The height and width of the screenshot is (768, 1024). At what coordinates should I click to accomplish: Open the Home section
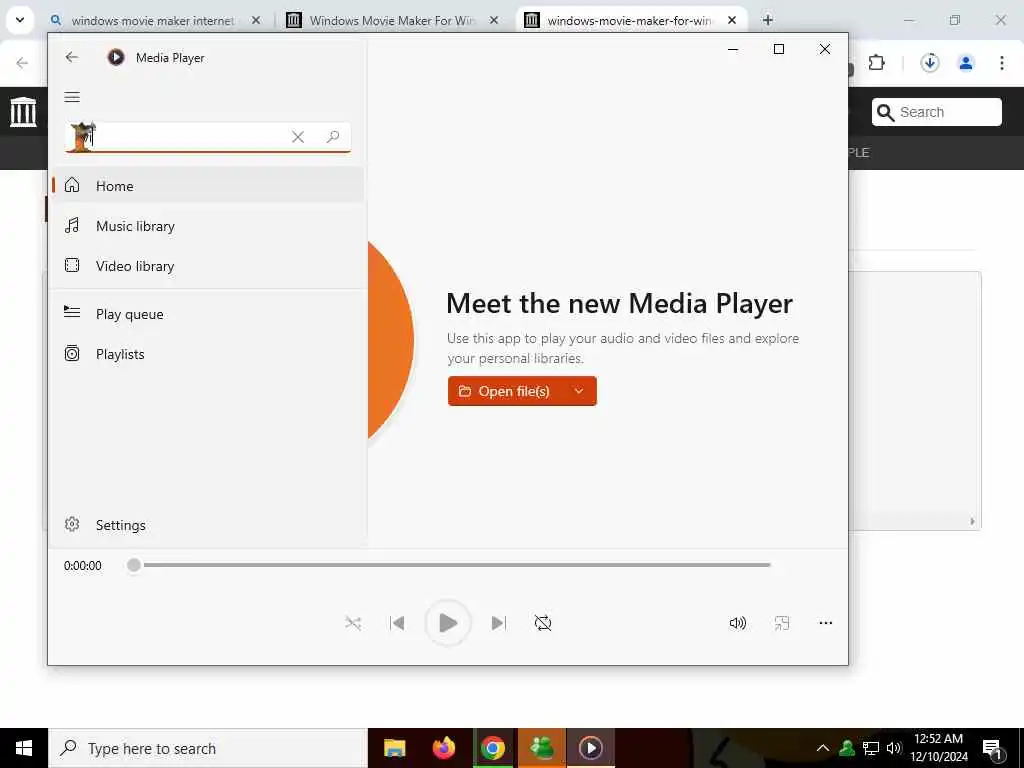pos(208,186)
